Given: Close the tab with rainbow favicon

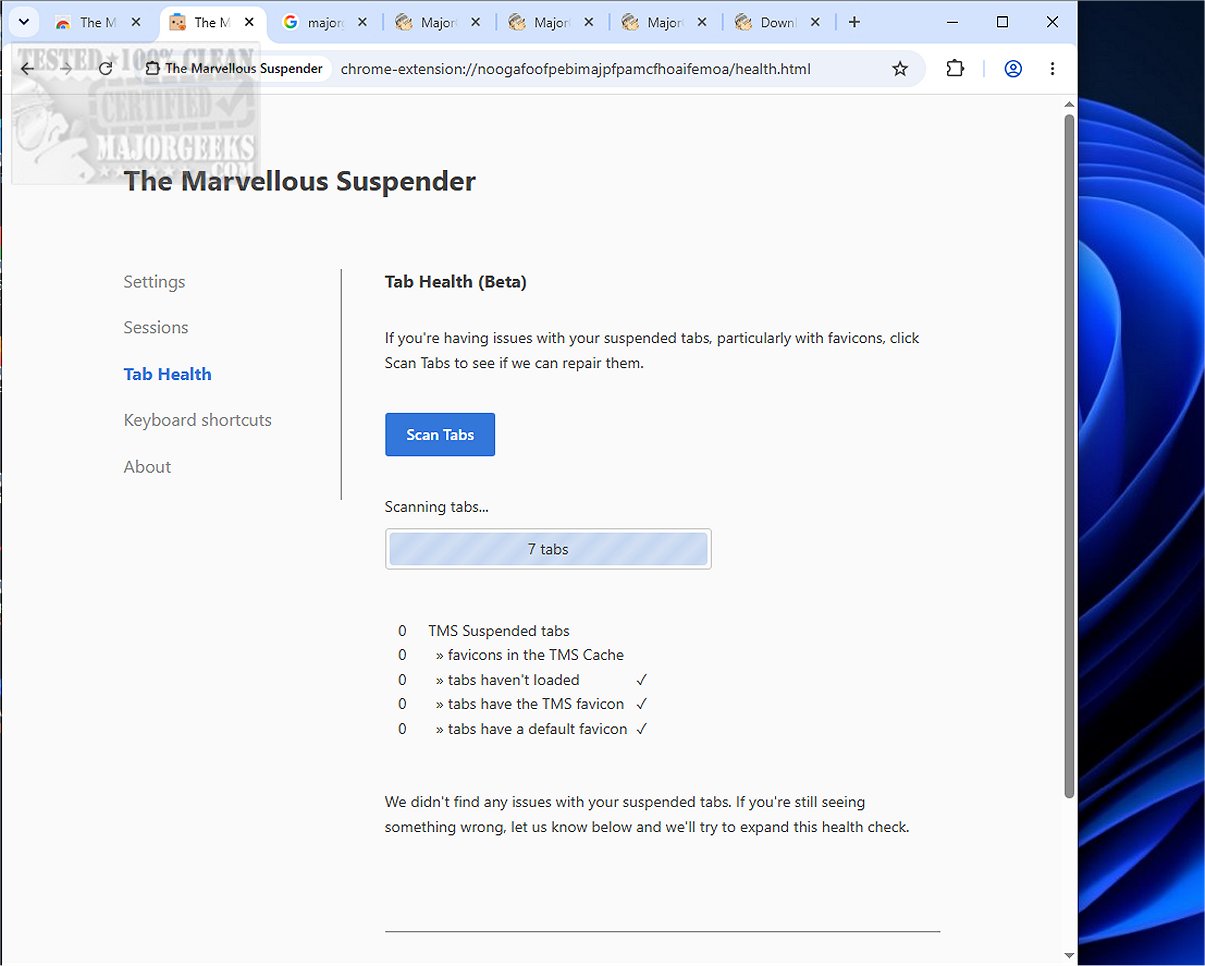Looking at the screenshot, I should 136,22.
